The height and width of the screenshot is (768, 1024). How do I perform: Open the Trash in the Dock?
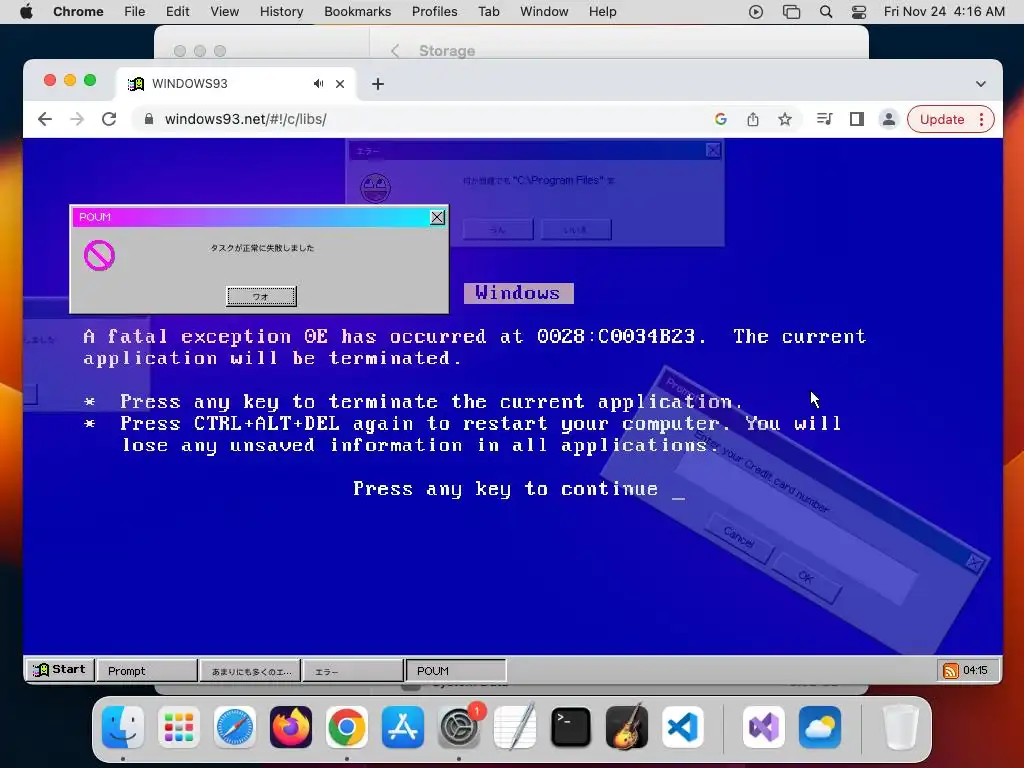(x=900, y=727)
